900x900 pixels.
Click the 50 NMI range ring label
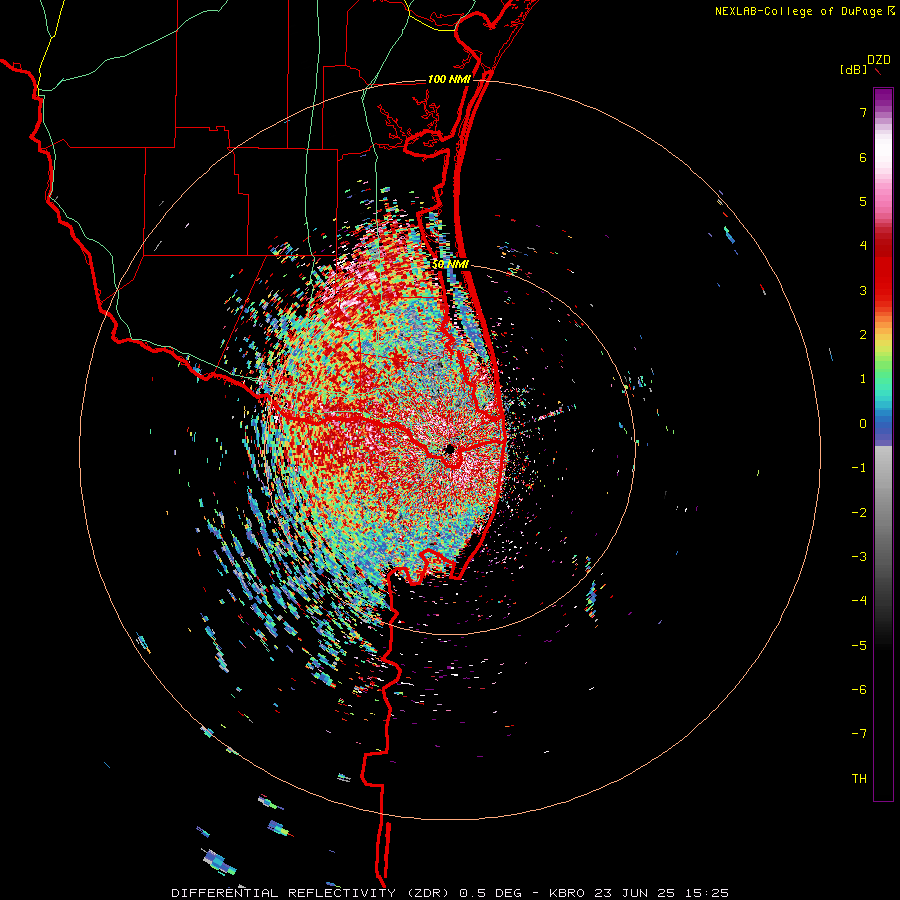click(x=451, y=265)
